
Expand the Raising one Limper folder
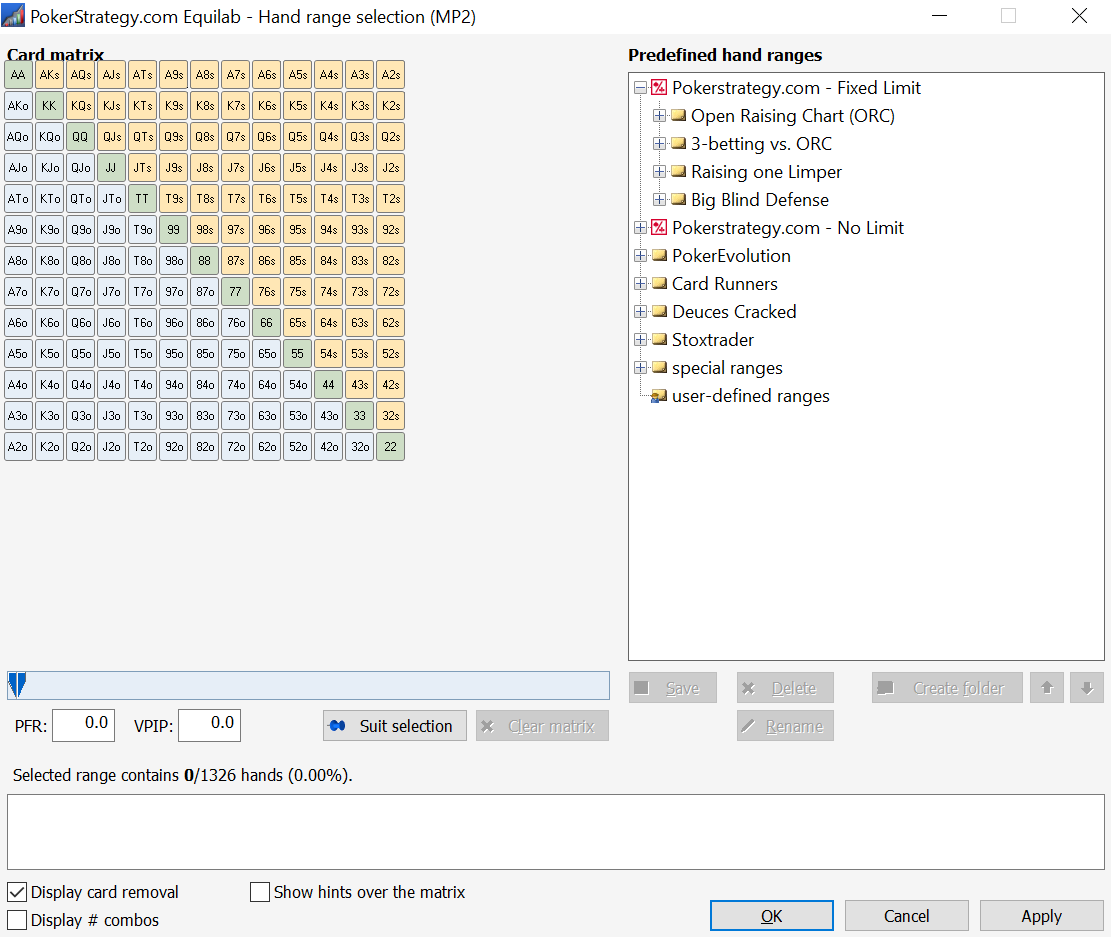click(659, 172)
